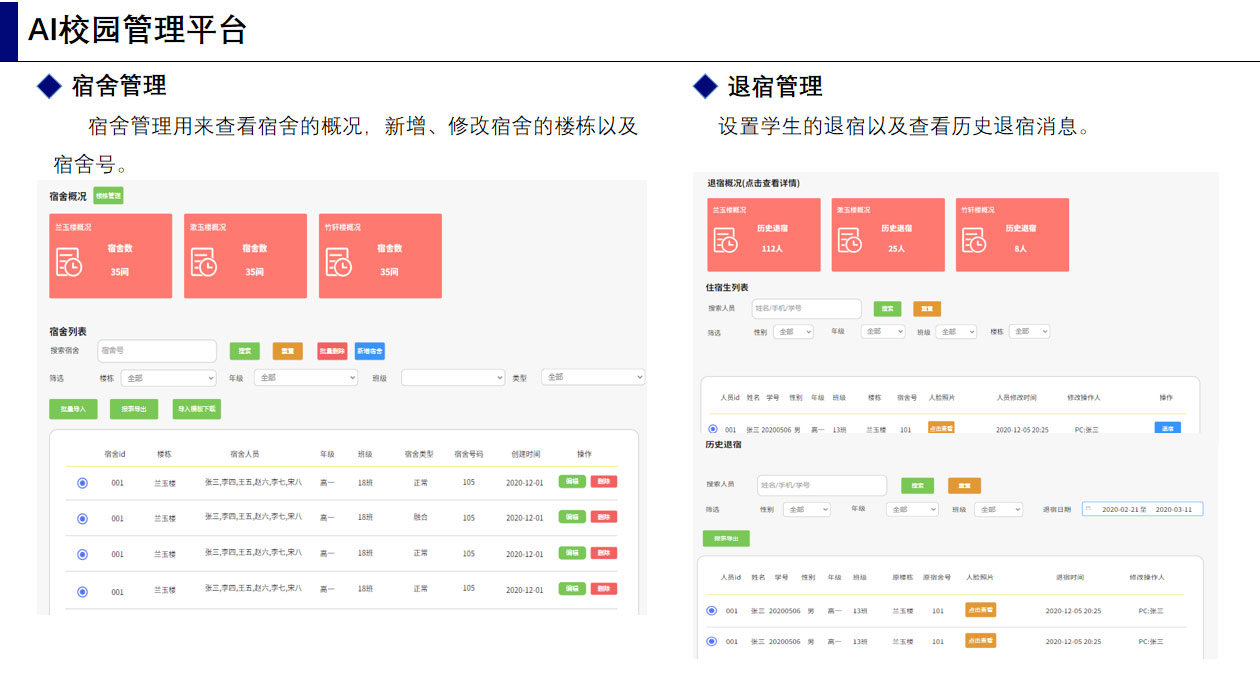Screen dimensions: 1260x700
Task: Click the 宿舍号 search input field
Action: pyautogui.click(x=157, y=351)
